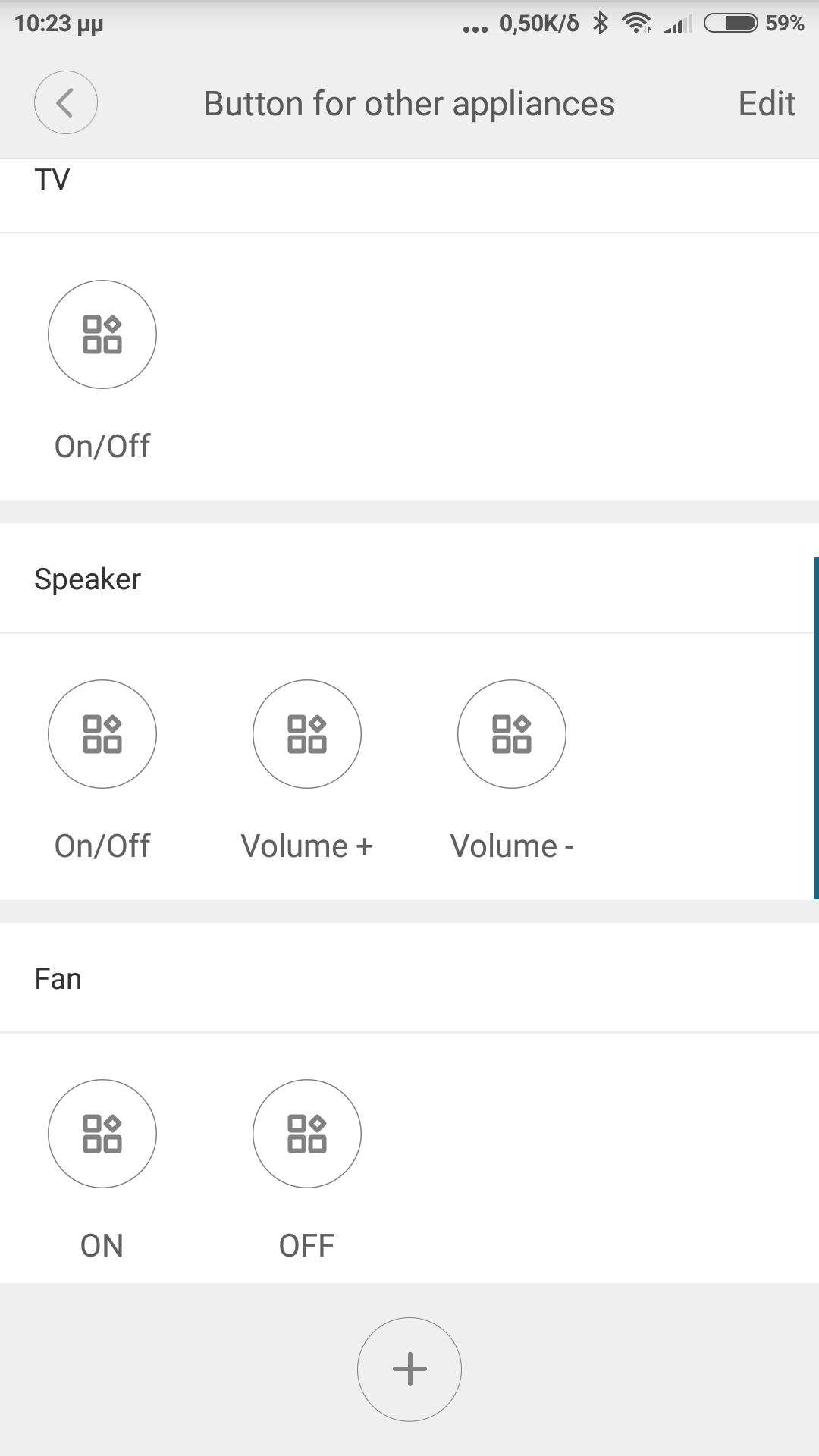Tap the On/Off label under Speaker
The image size is (819, 1456).
102,846
